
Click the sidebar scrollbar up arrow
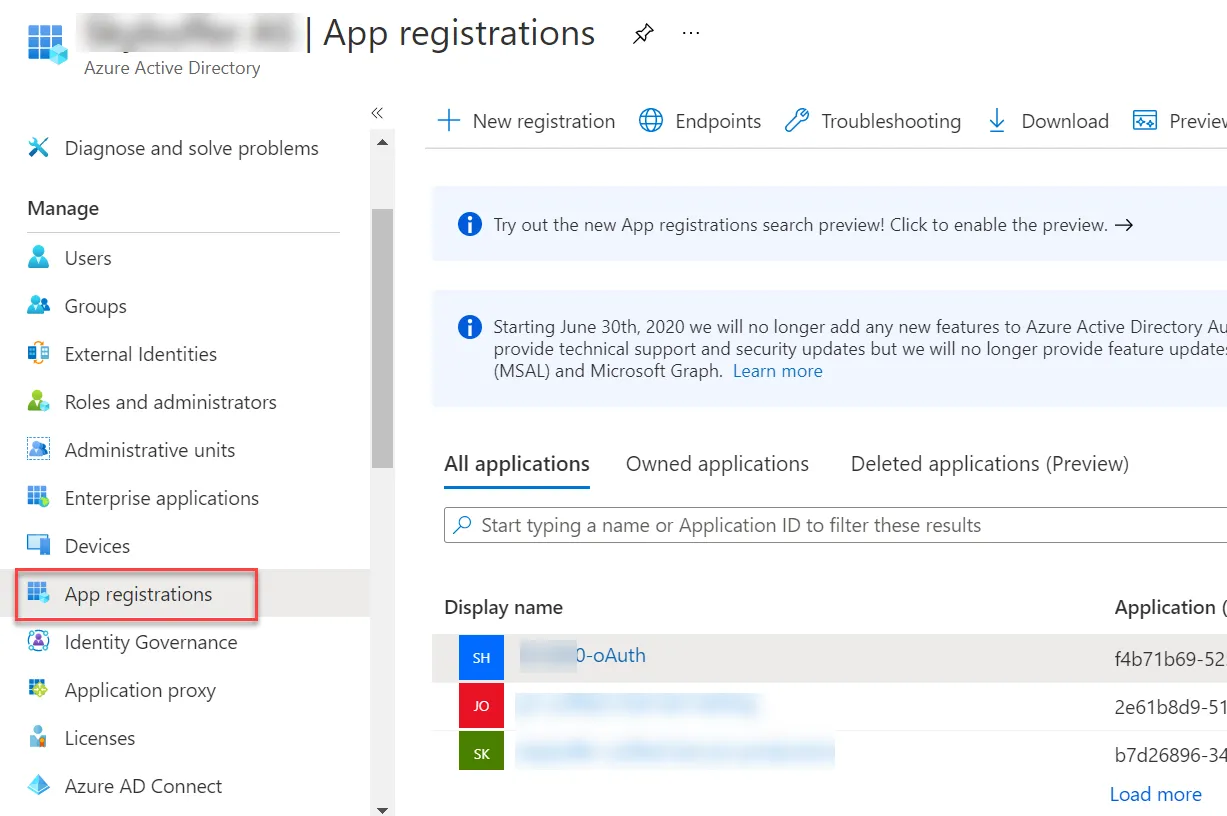click(x=382, y=142)
